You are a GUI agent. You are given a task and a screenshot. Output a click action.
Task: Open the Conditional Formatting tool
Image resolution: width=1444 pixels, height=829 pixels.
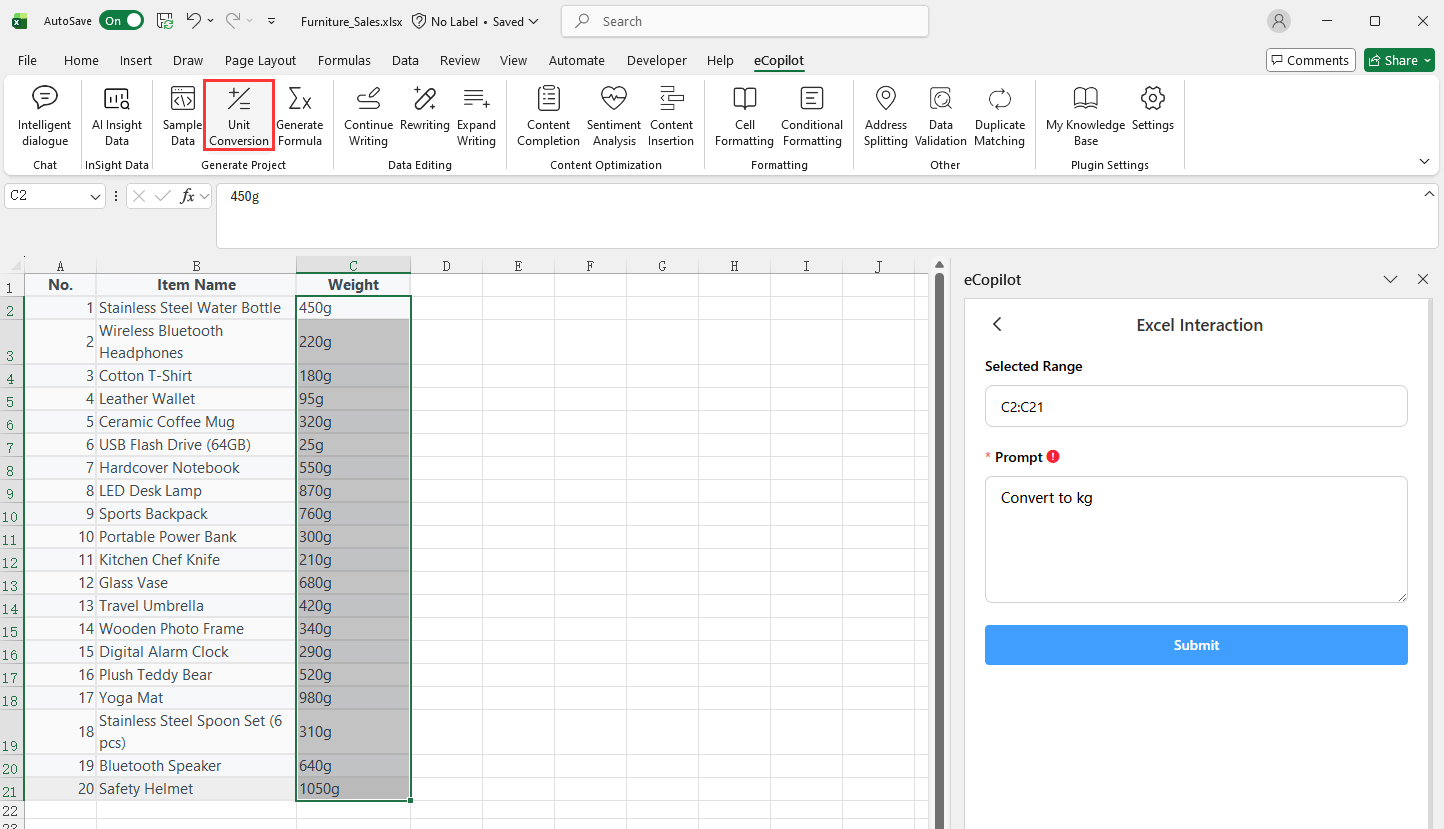point(811,116)
